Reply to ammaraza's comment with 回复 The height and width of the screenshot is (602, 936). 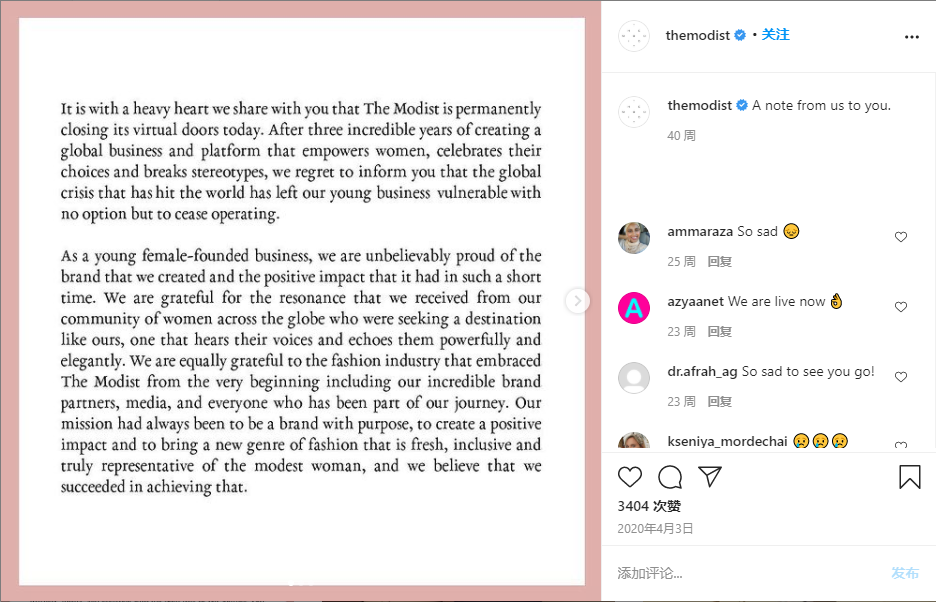coord(720,262)
